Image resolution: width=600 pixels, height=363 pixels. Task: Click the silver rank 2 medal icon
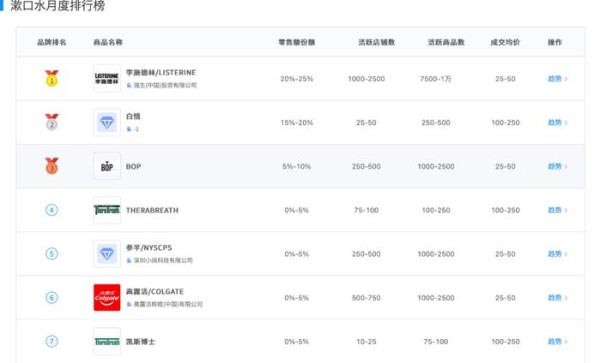(52, 122)
